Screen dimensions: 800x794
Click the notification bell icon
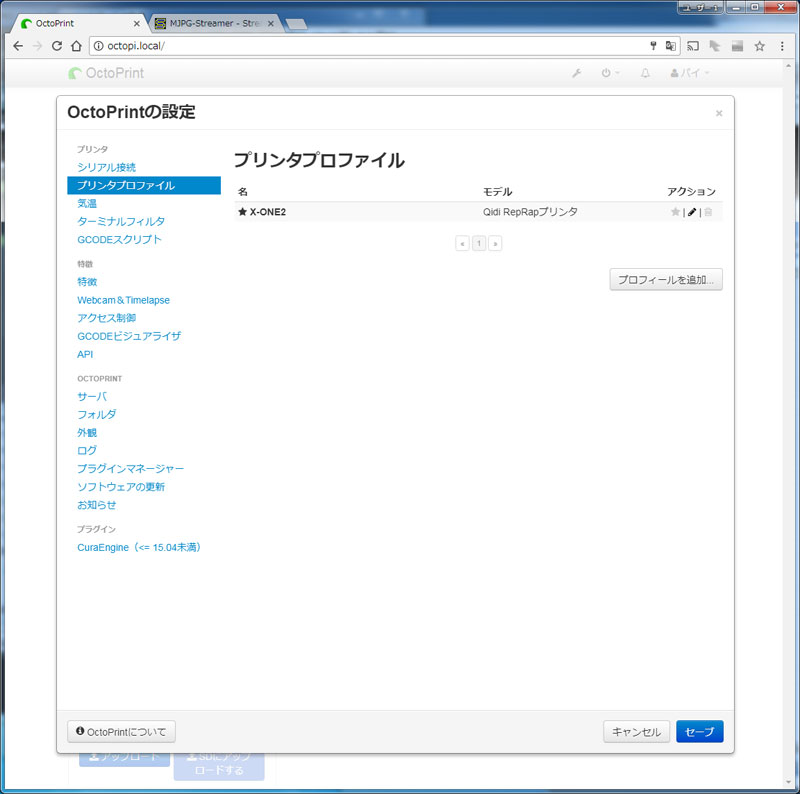pyautogui.click(x=645, y=73)
